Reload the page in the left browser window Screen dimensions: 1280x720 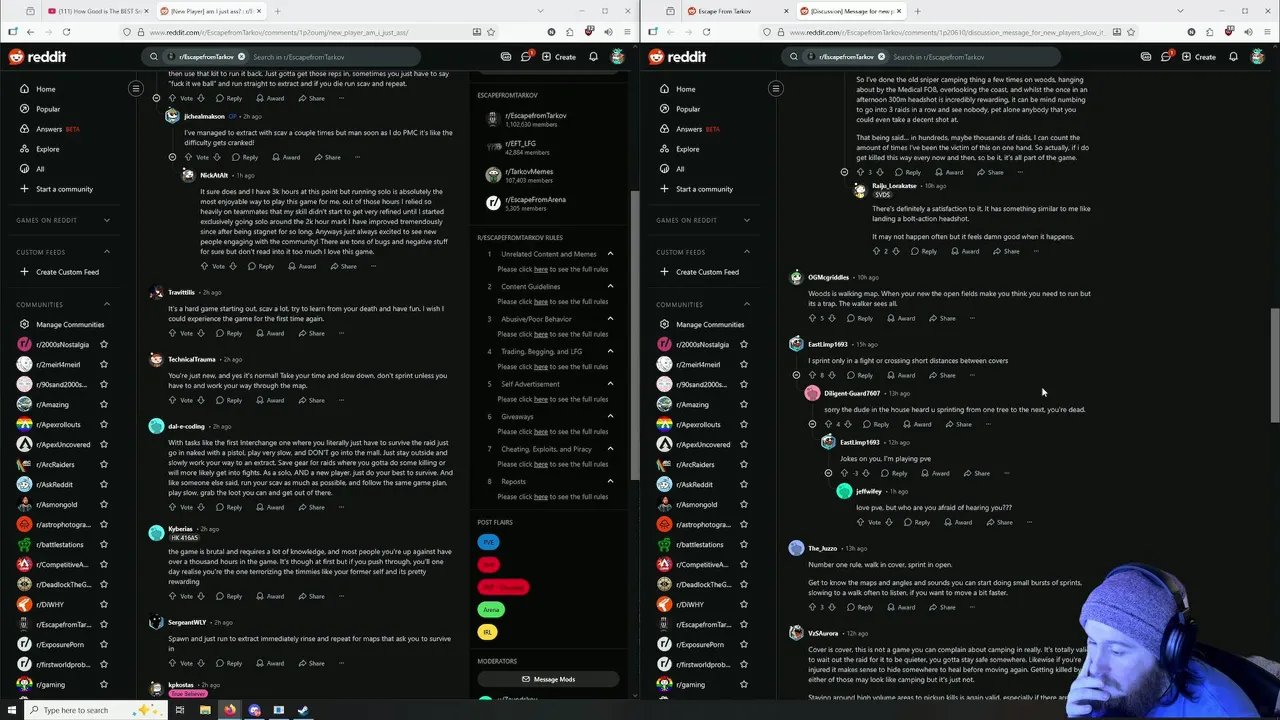click(66, 32)
